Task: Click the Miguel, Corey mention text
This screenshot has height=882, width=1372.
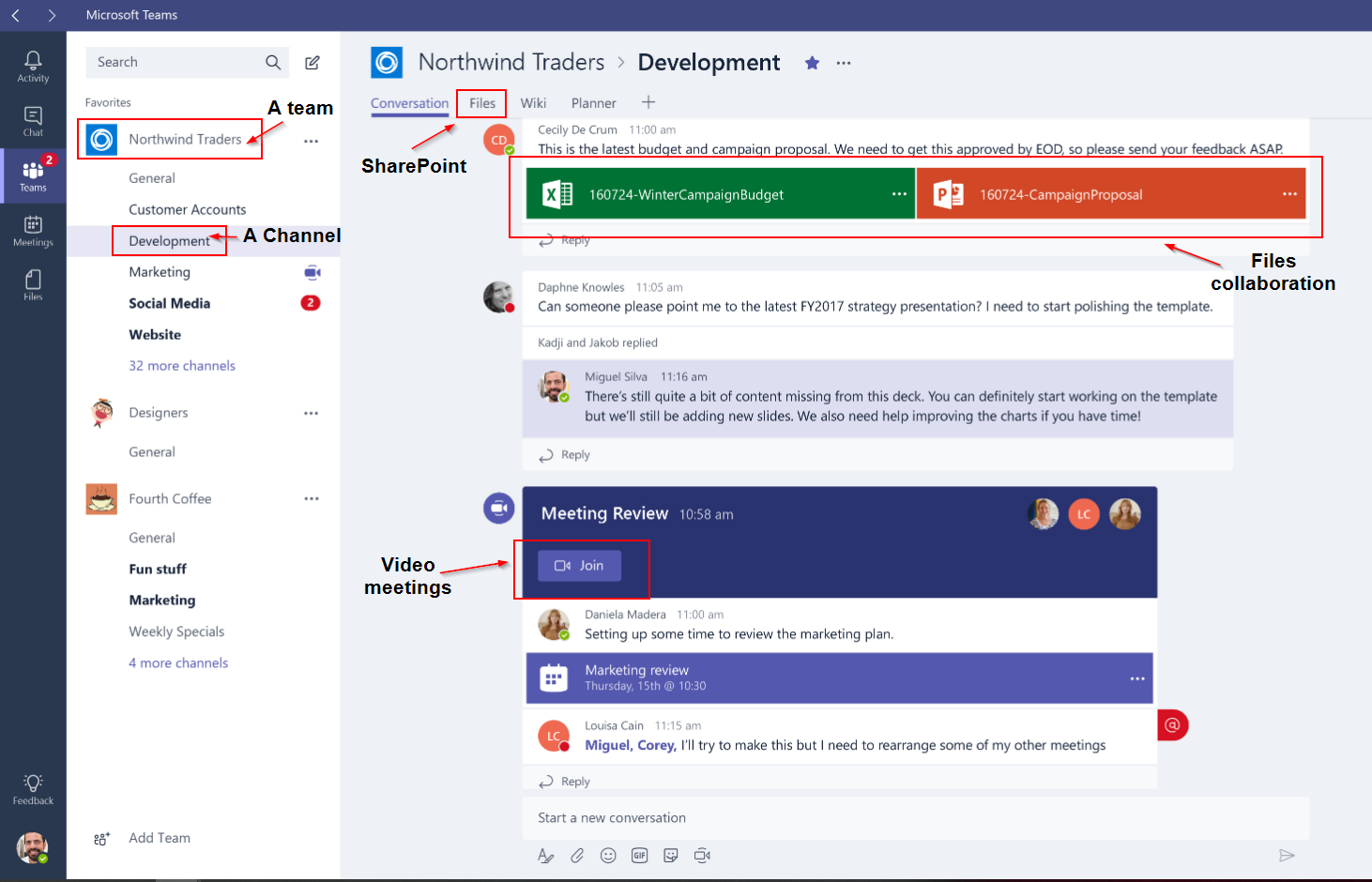Action: [x=631, y=745]
